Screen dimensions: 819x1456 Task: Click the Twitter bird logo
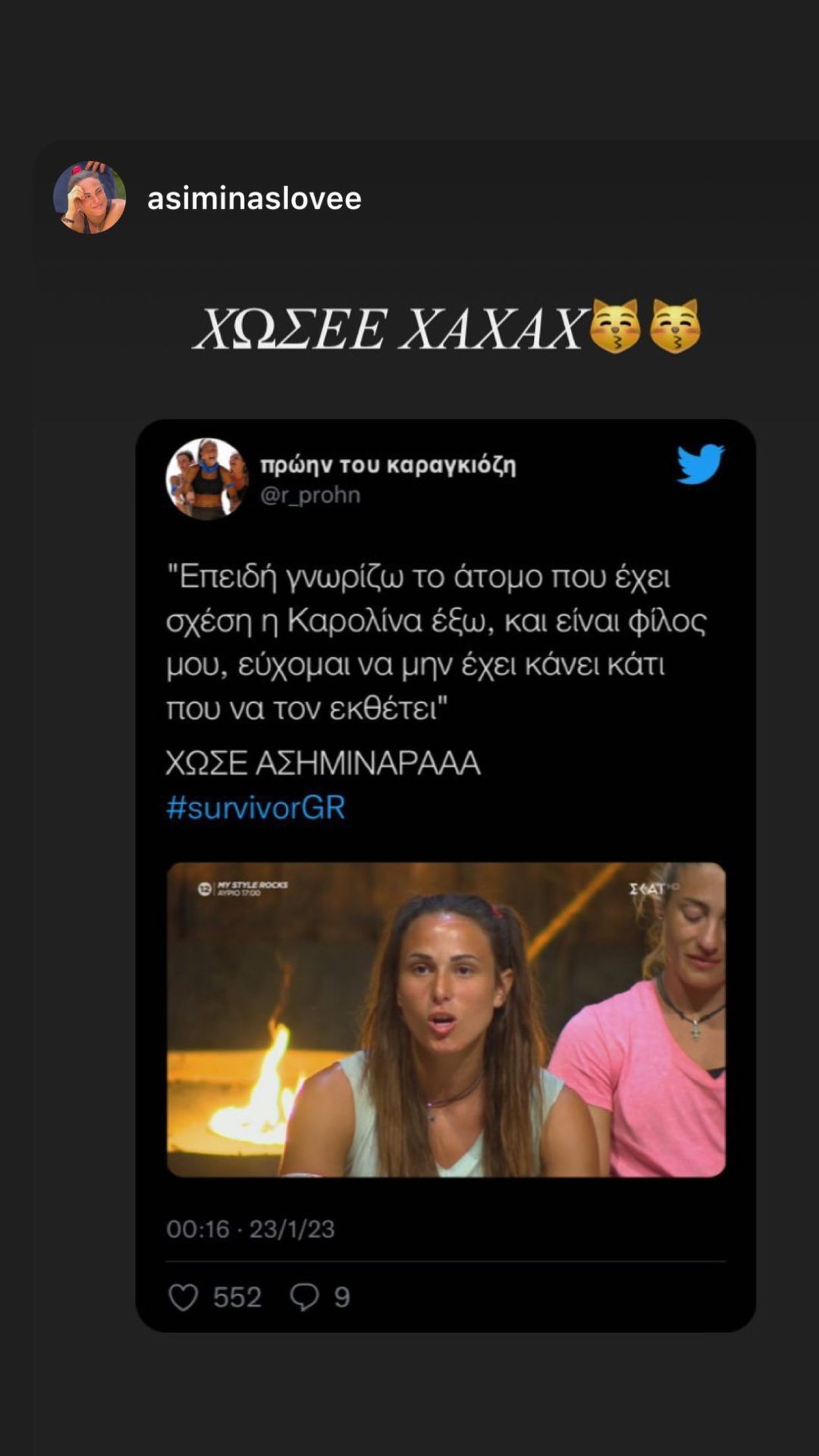click(x=700, y=464)
